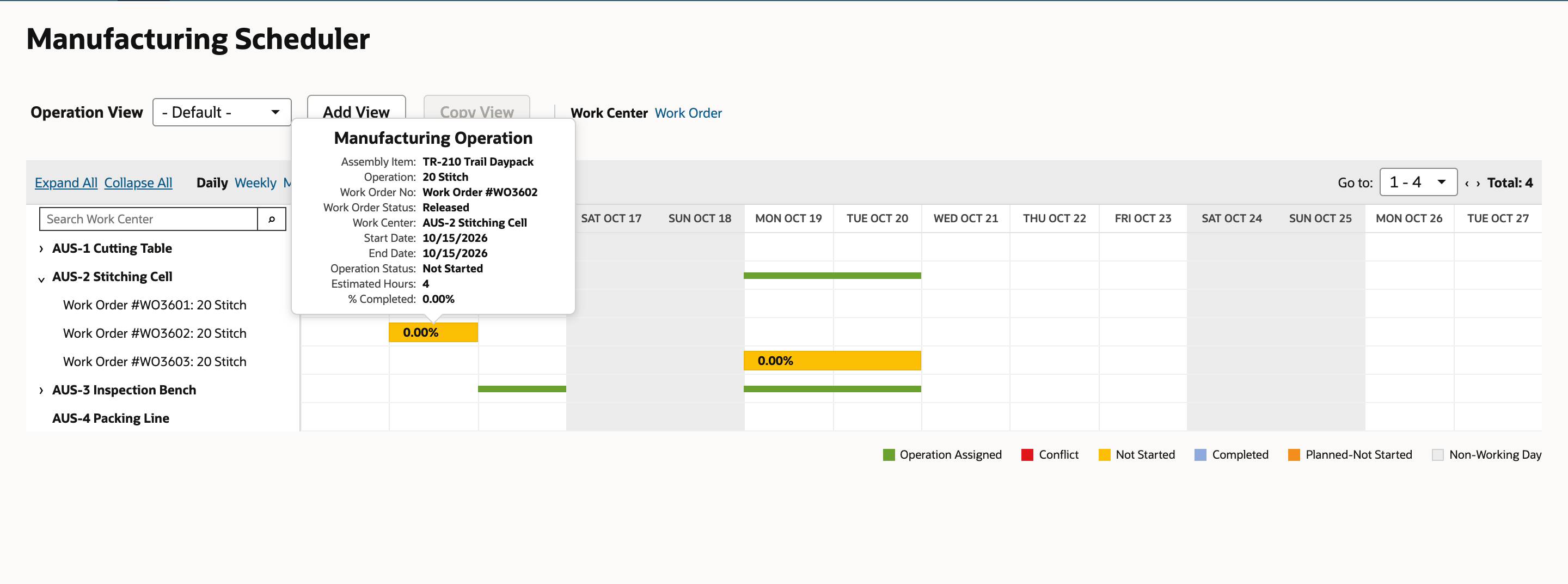
Task: Expand AUS-3 Inspection Bench row
Action: pos(41,391)
